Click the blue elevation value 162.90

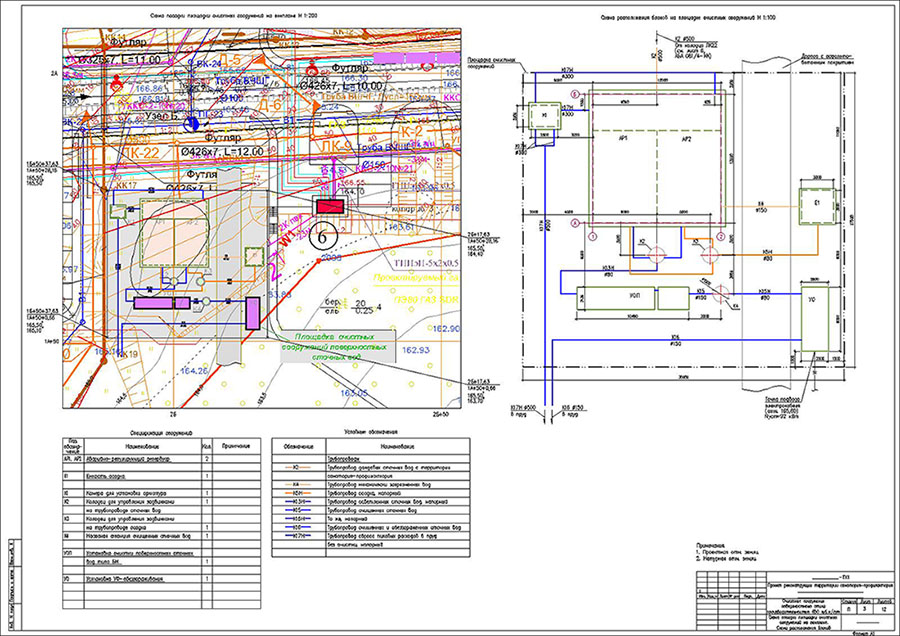pos(447,328)
